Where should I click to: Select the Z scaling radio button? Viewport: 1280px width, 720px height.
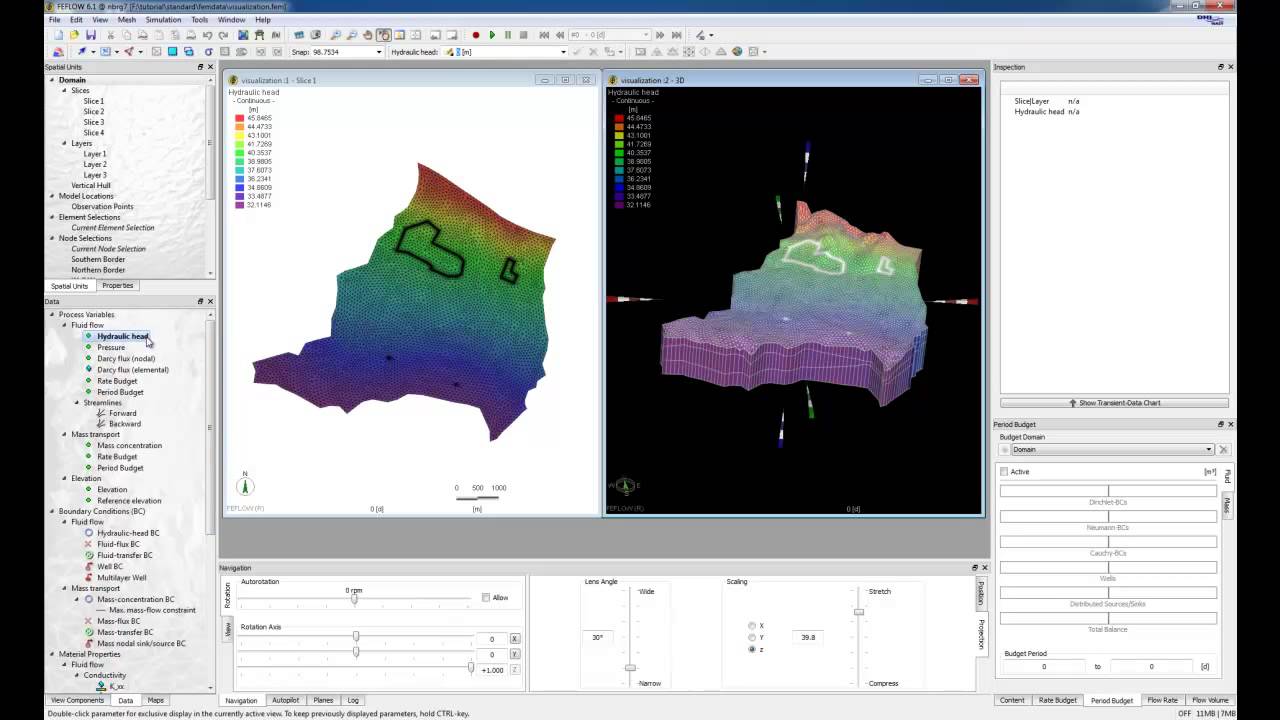click(752, 649)
